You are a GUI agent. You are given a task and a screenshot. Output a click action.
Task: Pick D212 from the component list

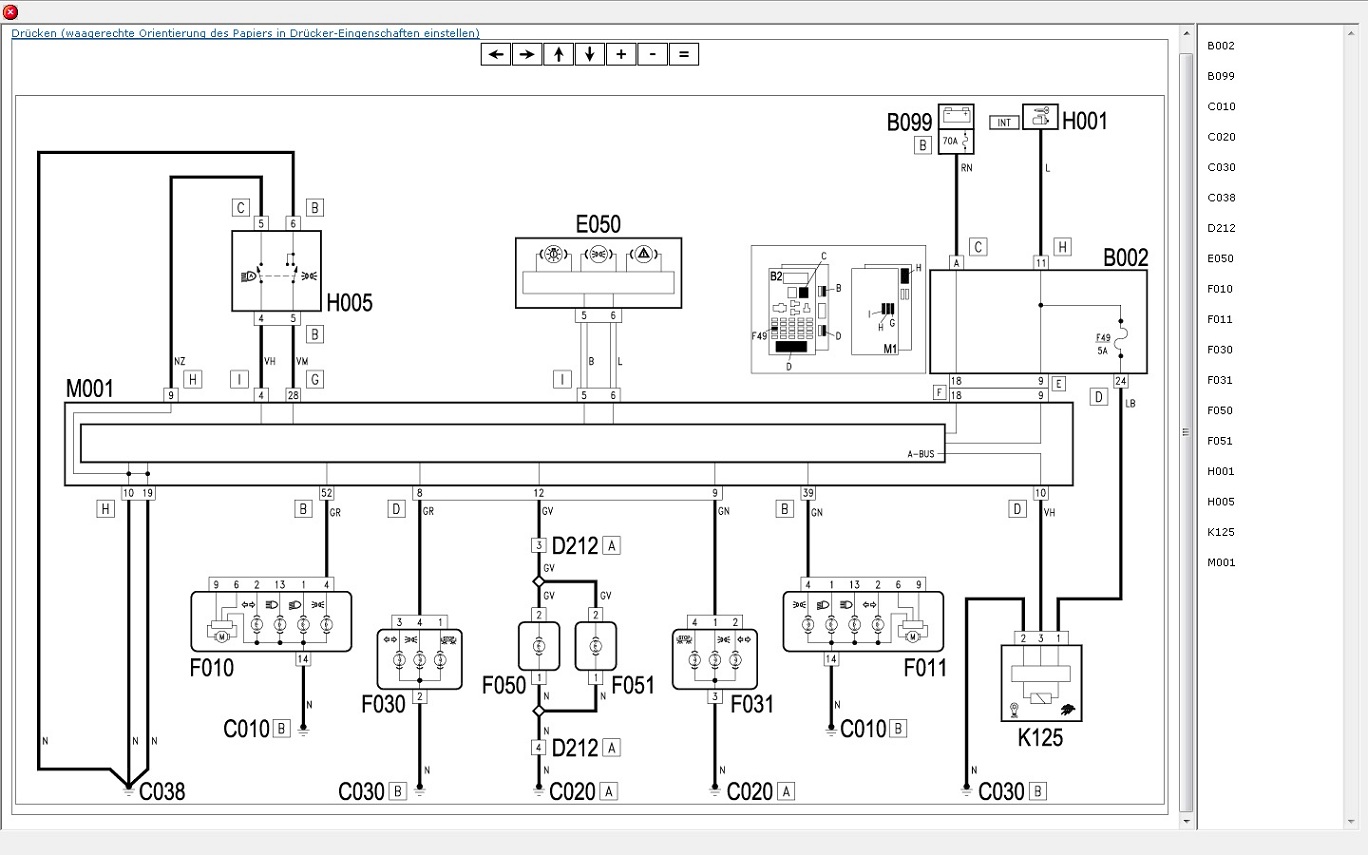click(x=1220, y=228)
